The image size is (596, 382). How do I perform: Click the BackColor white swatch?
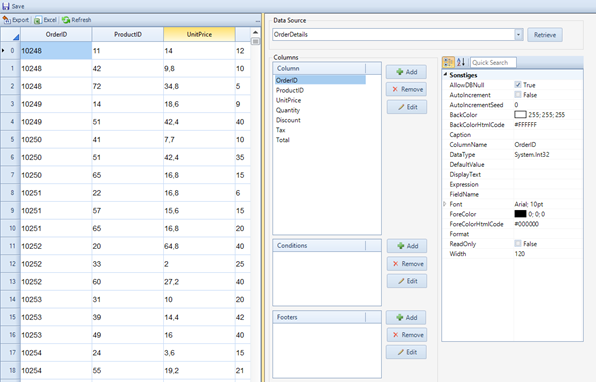click(520, 114)
